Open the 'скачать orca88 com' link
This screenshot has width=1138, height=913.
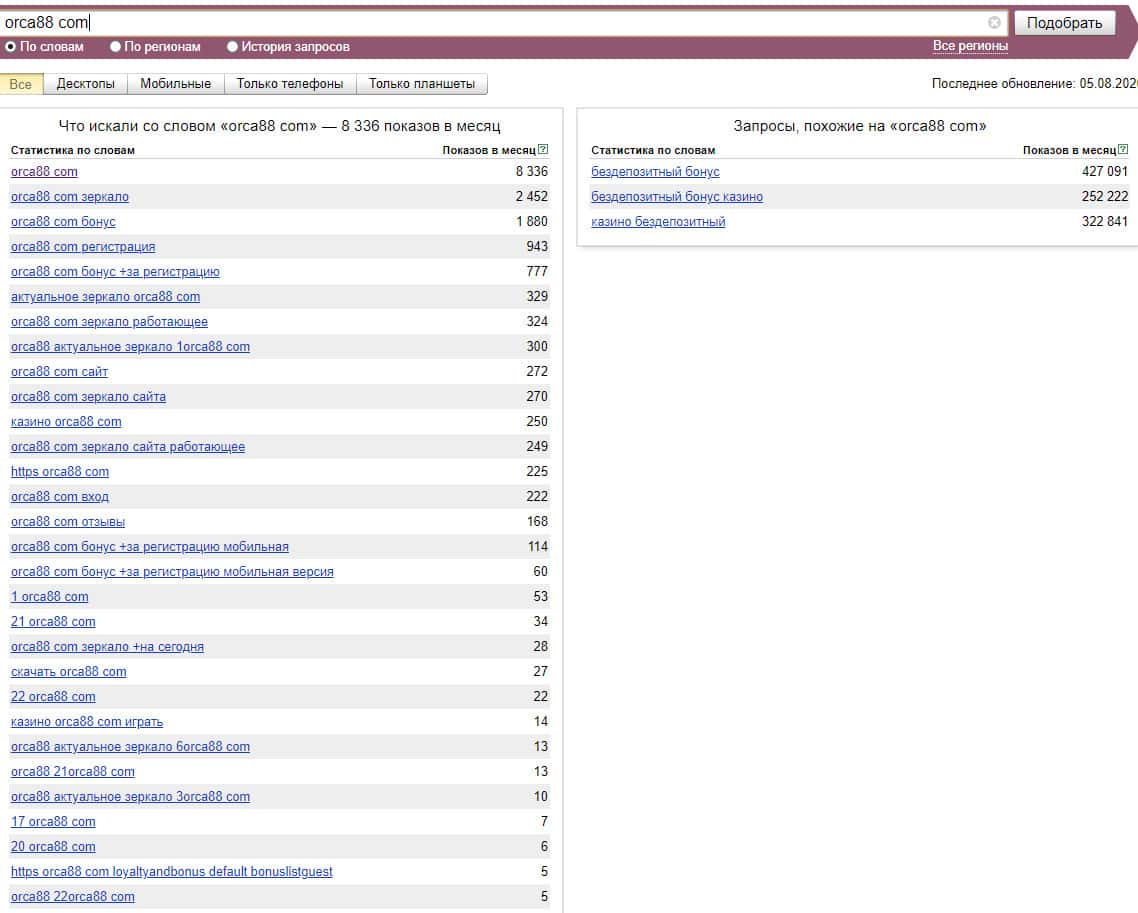(68, 672)
